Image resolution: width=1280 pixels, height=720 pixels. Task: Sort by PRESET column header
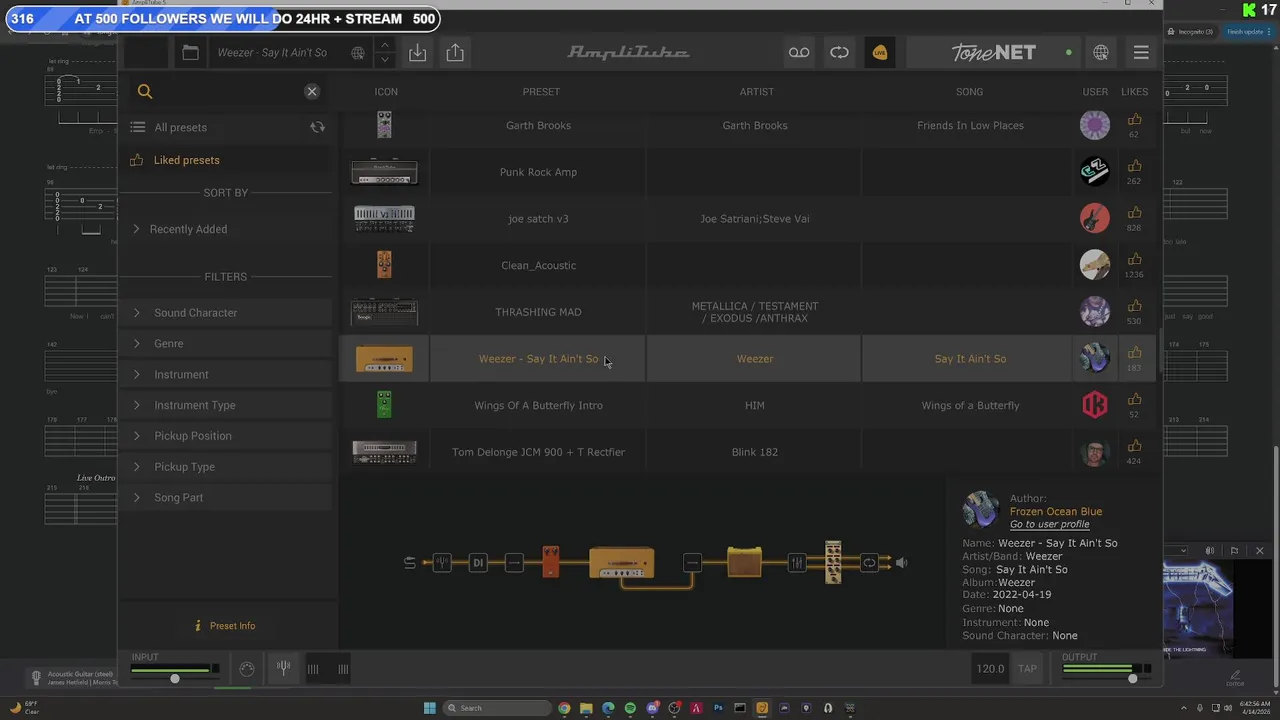point(541,92)
